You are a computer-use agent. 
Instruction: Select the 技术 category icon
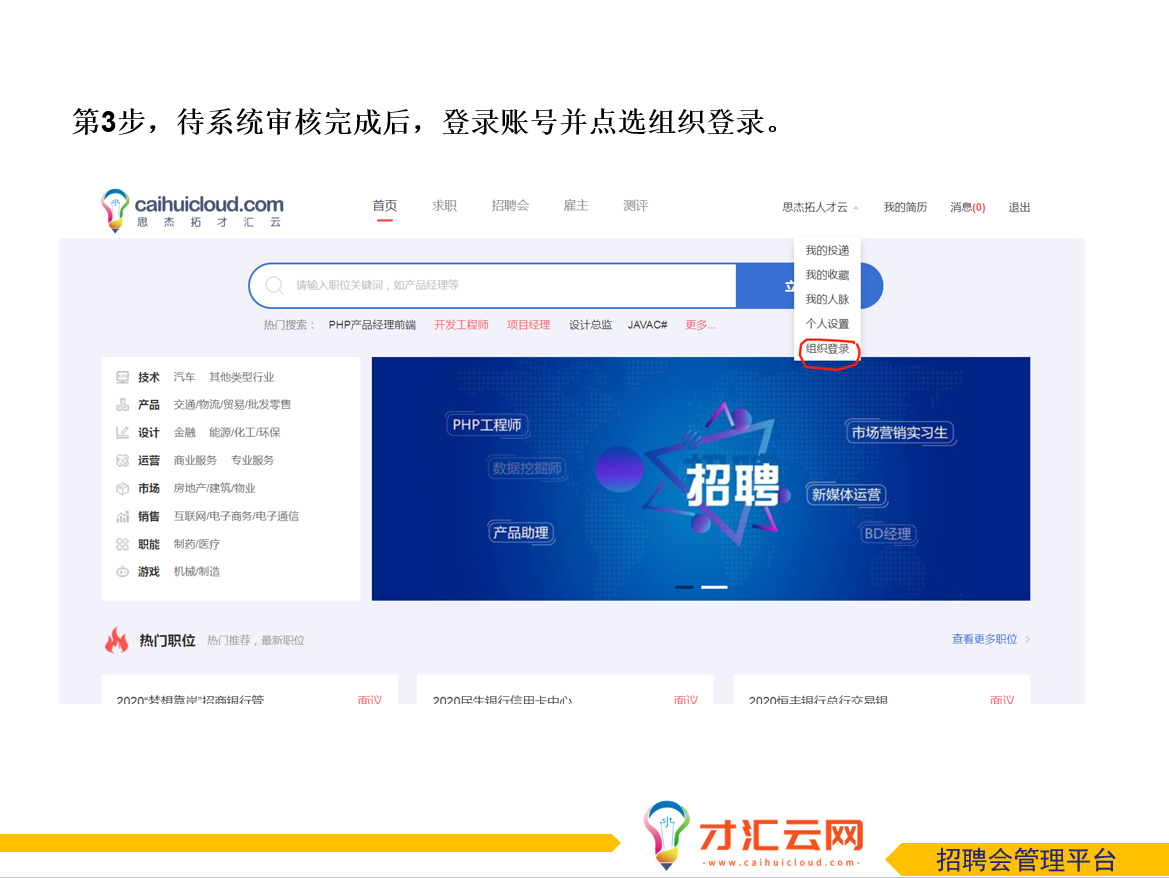click(x=122, y=377)
